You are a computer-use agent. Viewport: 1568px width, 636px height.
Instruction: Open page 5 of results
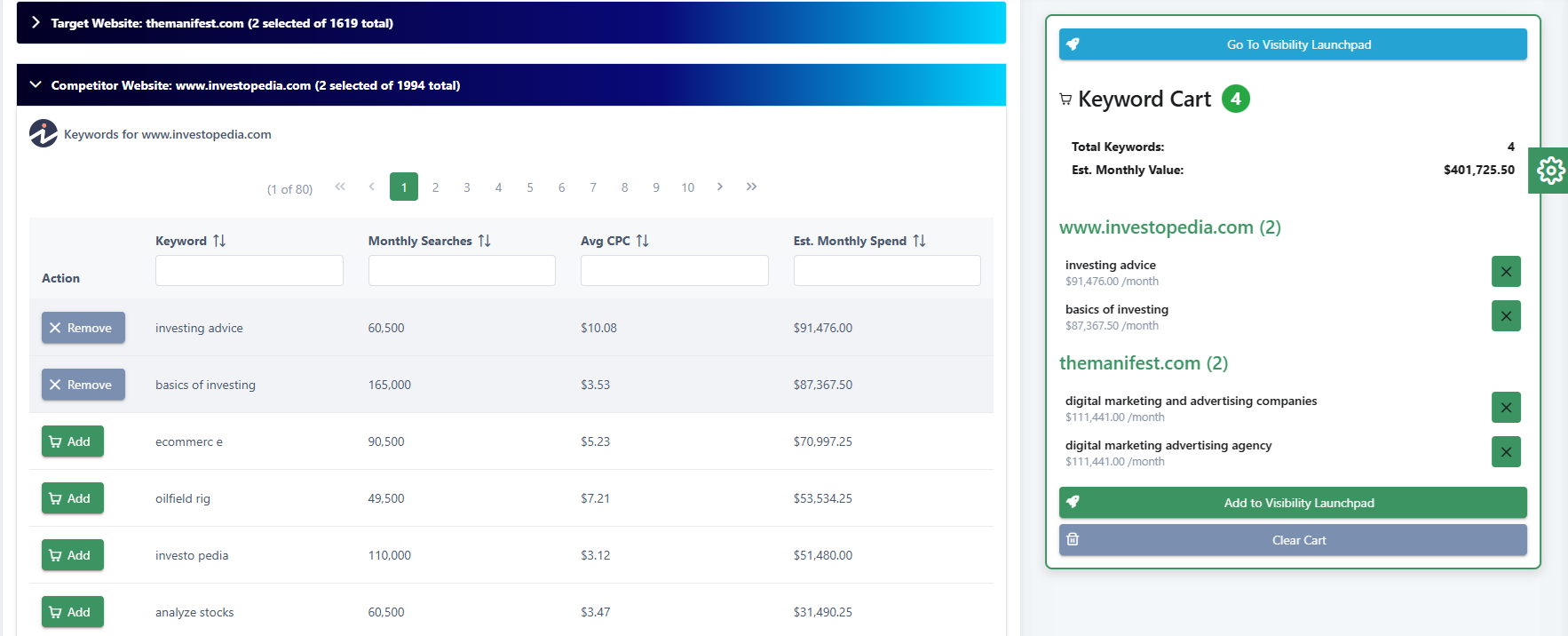530,187
